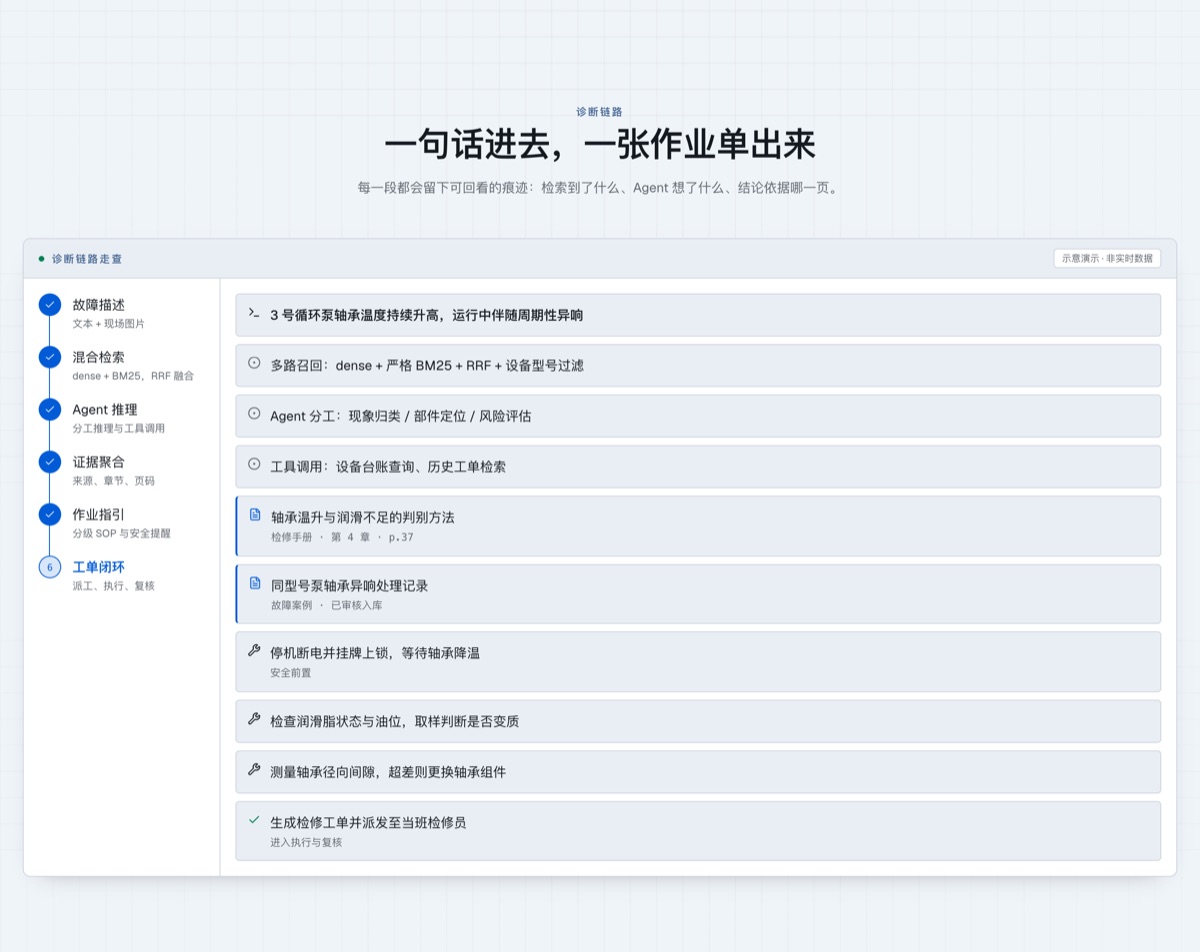Image resolution: width=1200 pixels, height=952 pixels.
Task: Click the text 文本 + 现场图片
Action: [108, 324]
